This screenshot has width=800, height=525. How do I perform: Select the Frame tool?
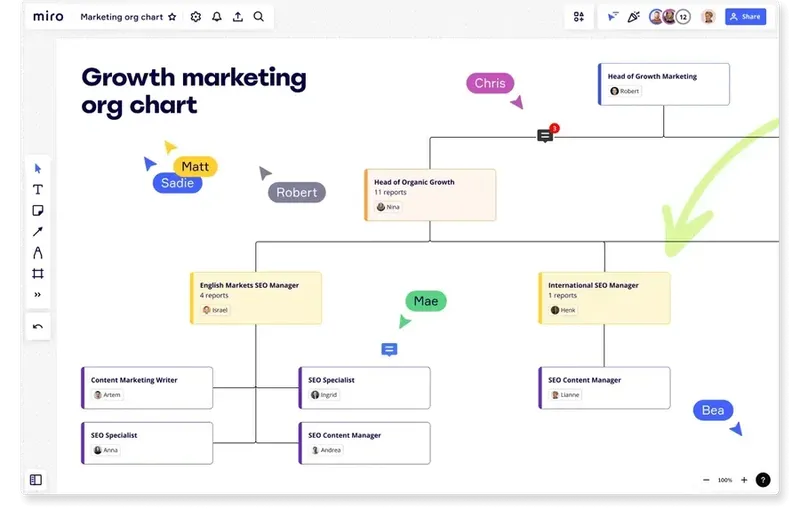(x=38, y=274)
